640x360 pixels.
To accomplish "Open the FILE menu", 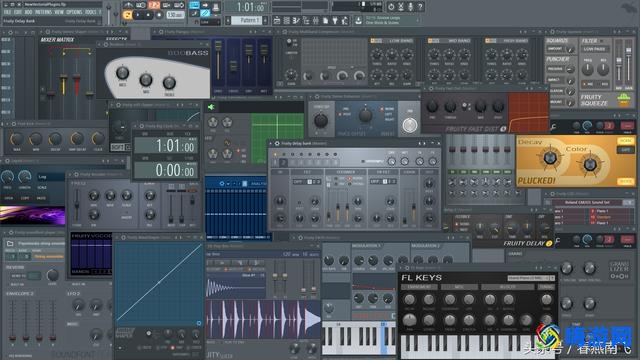I will (x=7, y=12).
